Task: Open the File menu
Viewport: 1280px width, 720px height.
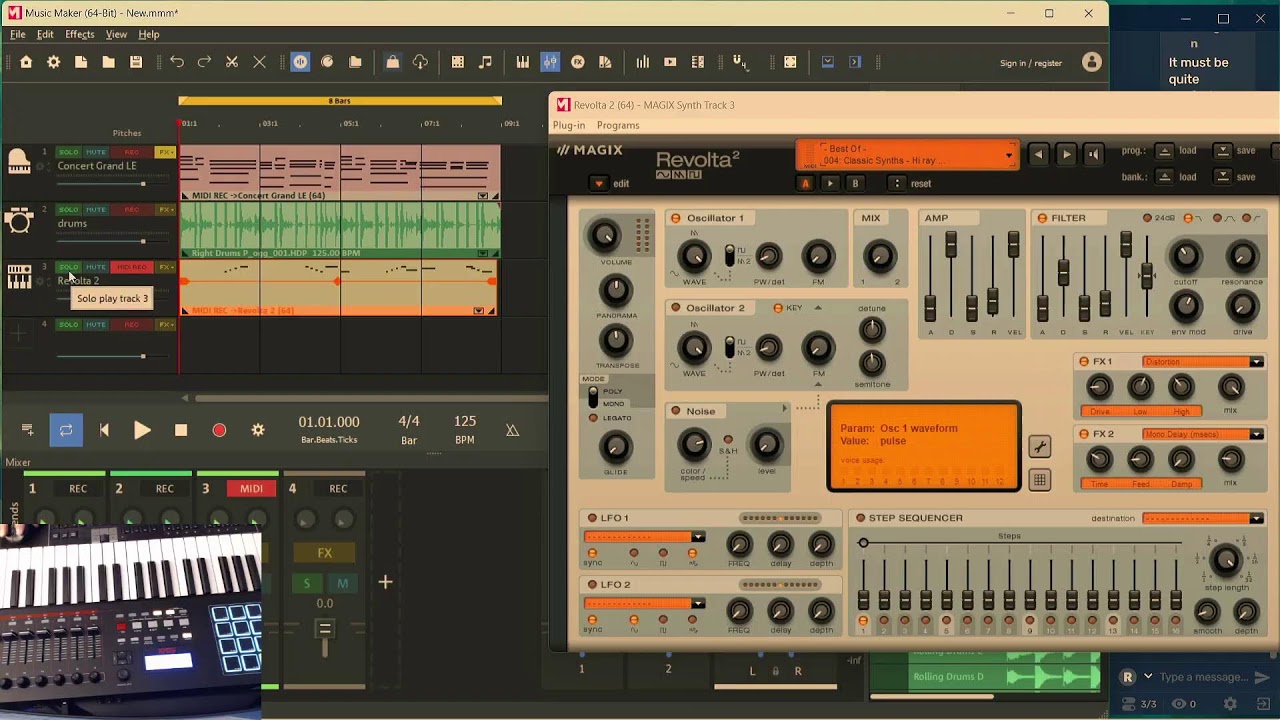Action: 18,34
